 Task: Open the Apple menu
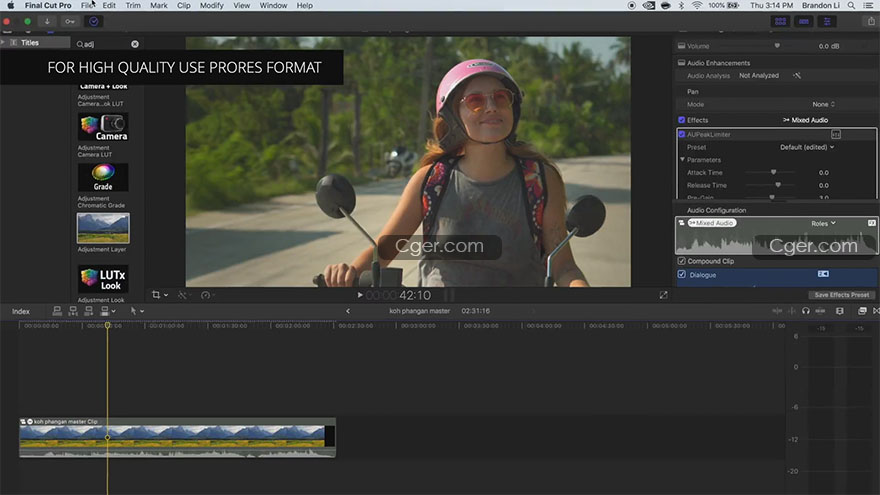point(11,6)
